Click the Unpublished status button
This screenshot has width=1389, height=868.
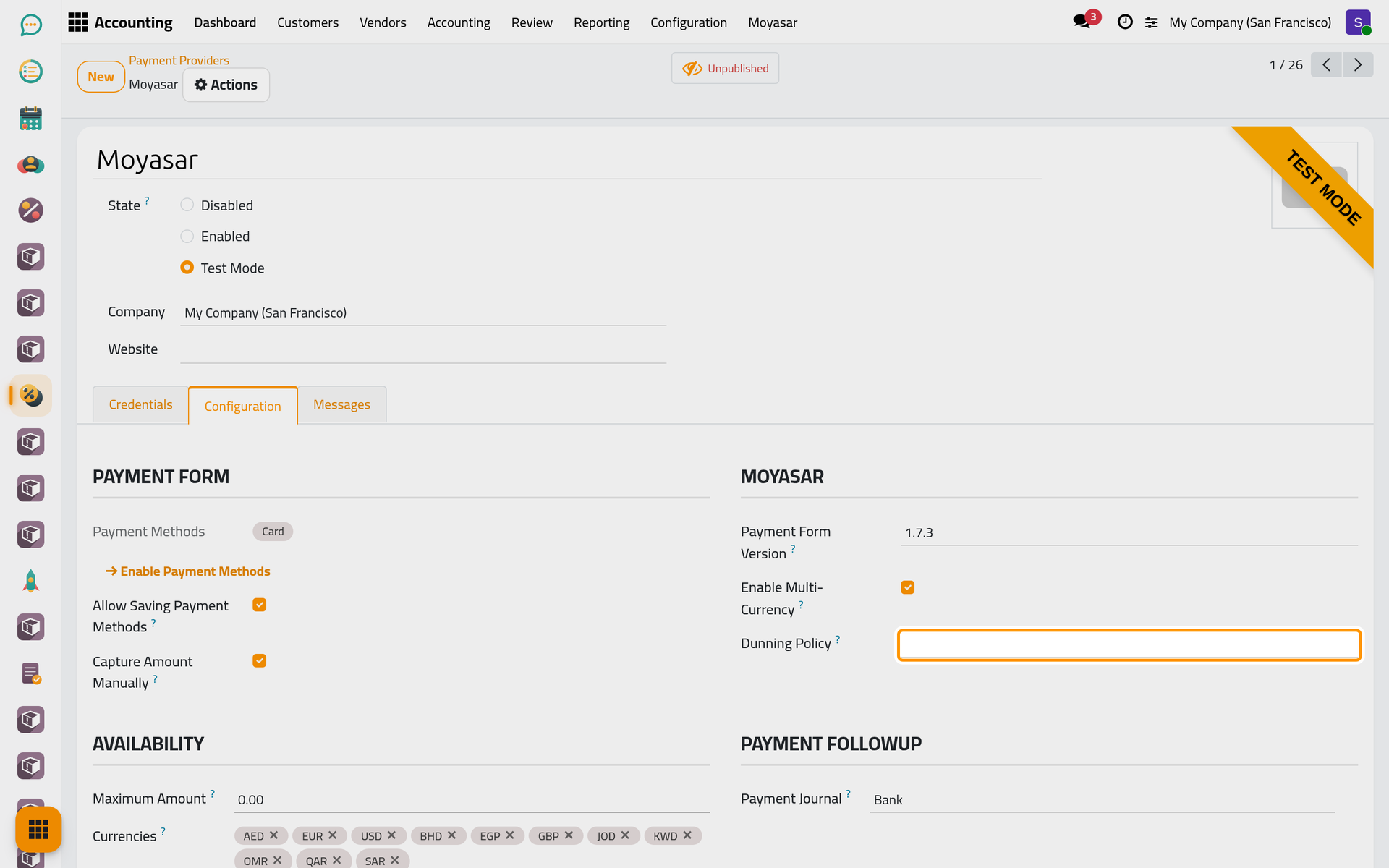pyautogui.click(x=725, y=68)
